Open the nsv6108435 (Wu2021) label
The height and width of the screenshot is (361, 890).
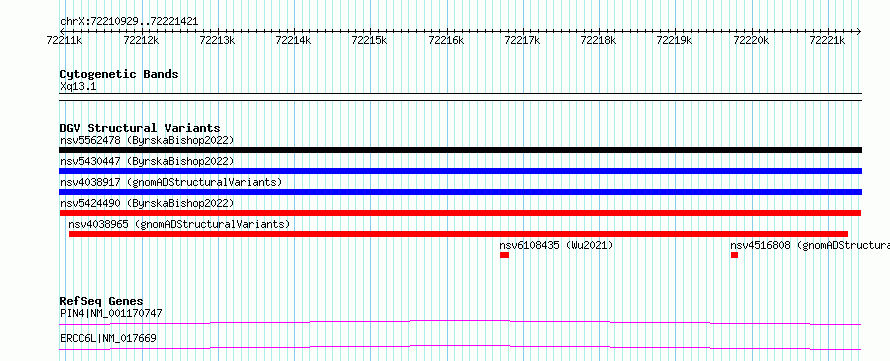tap(556, 245)
